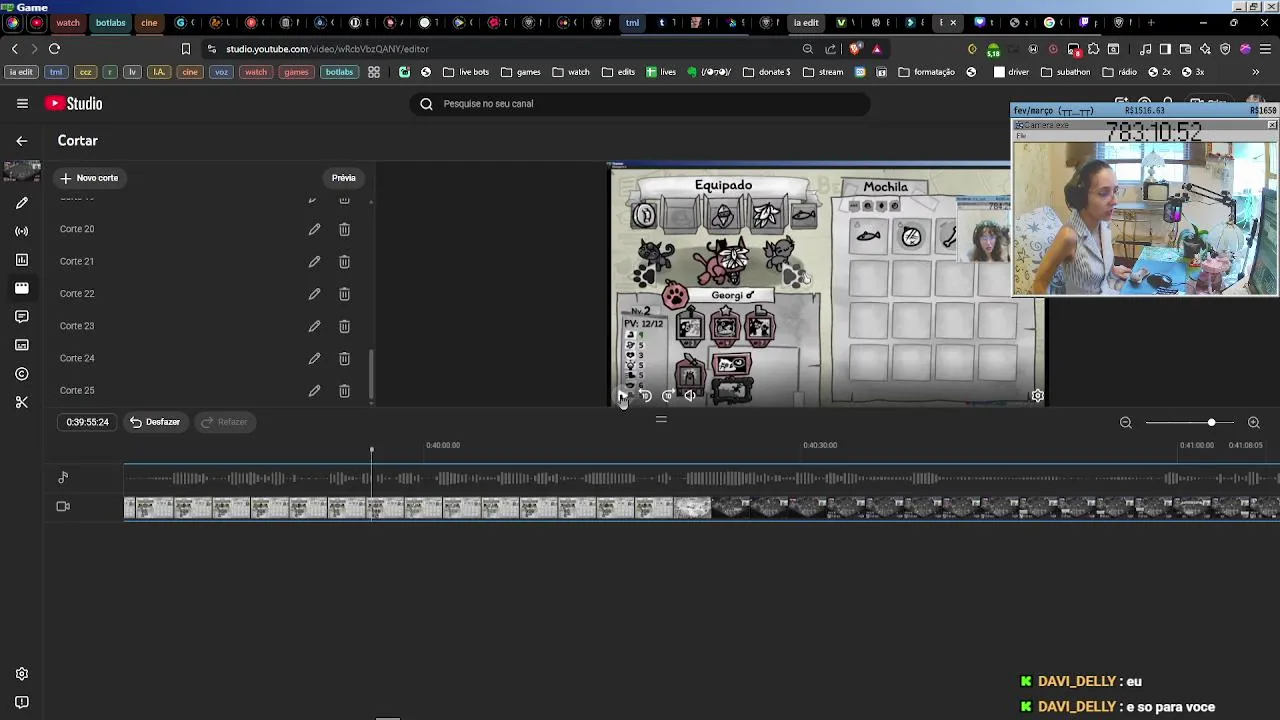Edit Corte 20 with its pencil icon

[x=314, y=229]
